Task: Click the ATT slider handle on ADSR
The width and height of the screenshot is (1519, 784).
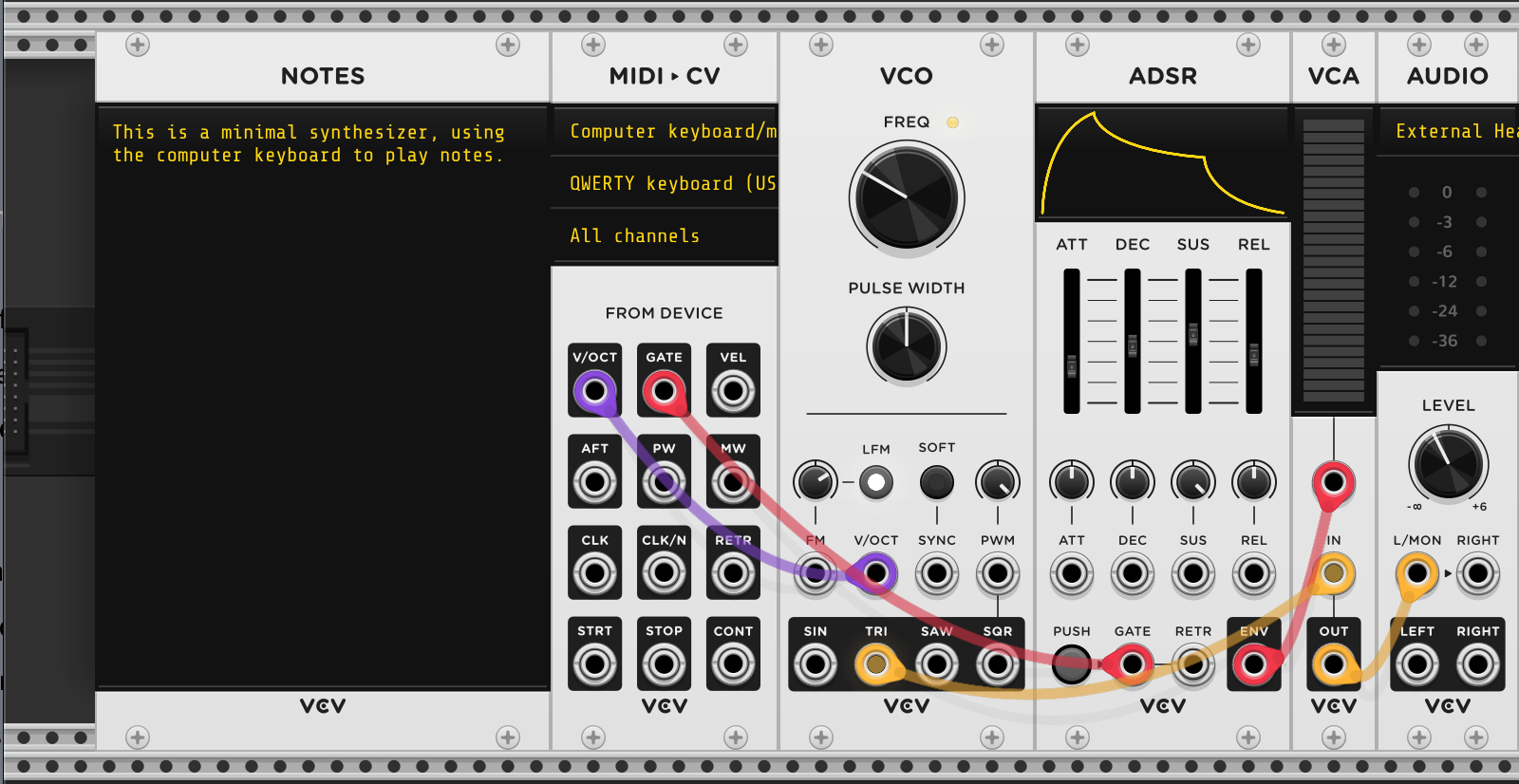Action: click(x=1072, y=365)
